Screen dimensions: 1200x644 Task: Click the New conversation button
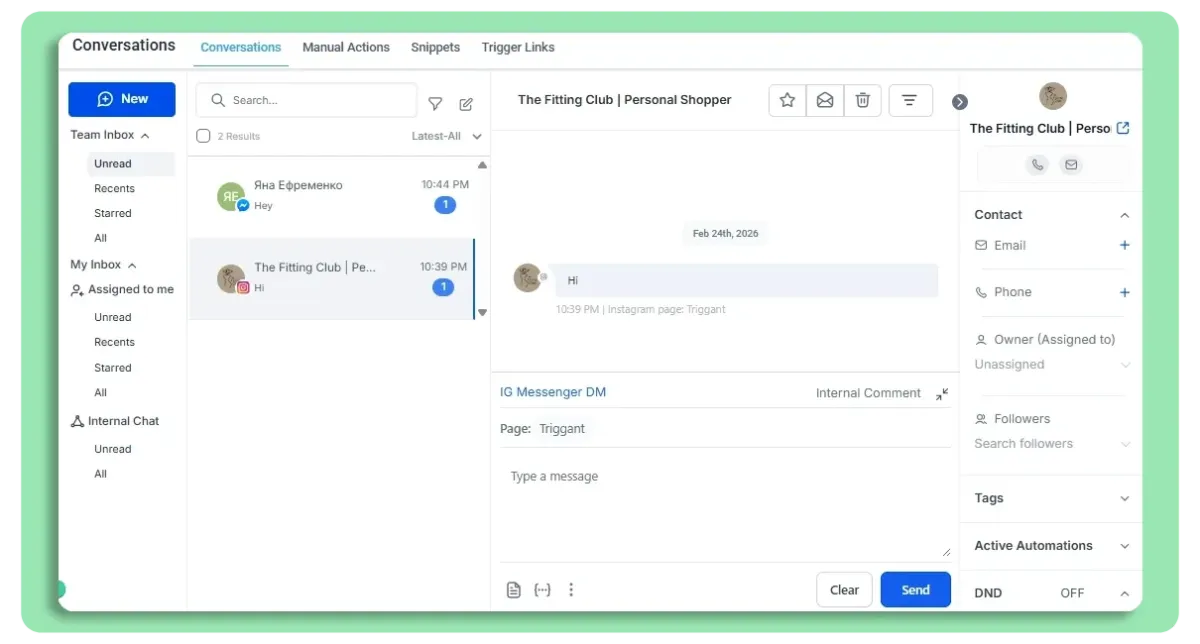pyautogui.click(x=121, y=99)
